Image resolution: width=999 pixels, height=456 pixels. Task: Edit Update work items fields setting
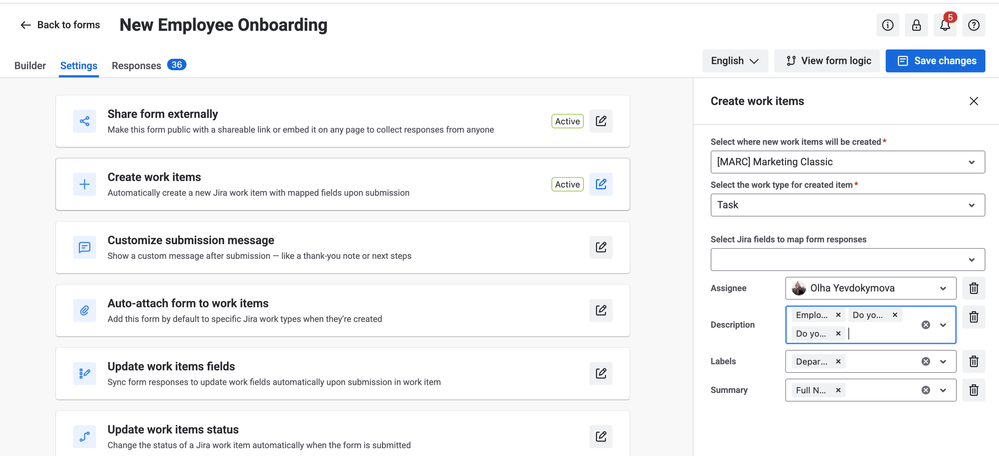[x=601, y=373]
